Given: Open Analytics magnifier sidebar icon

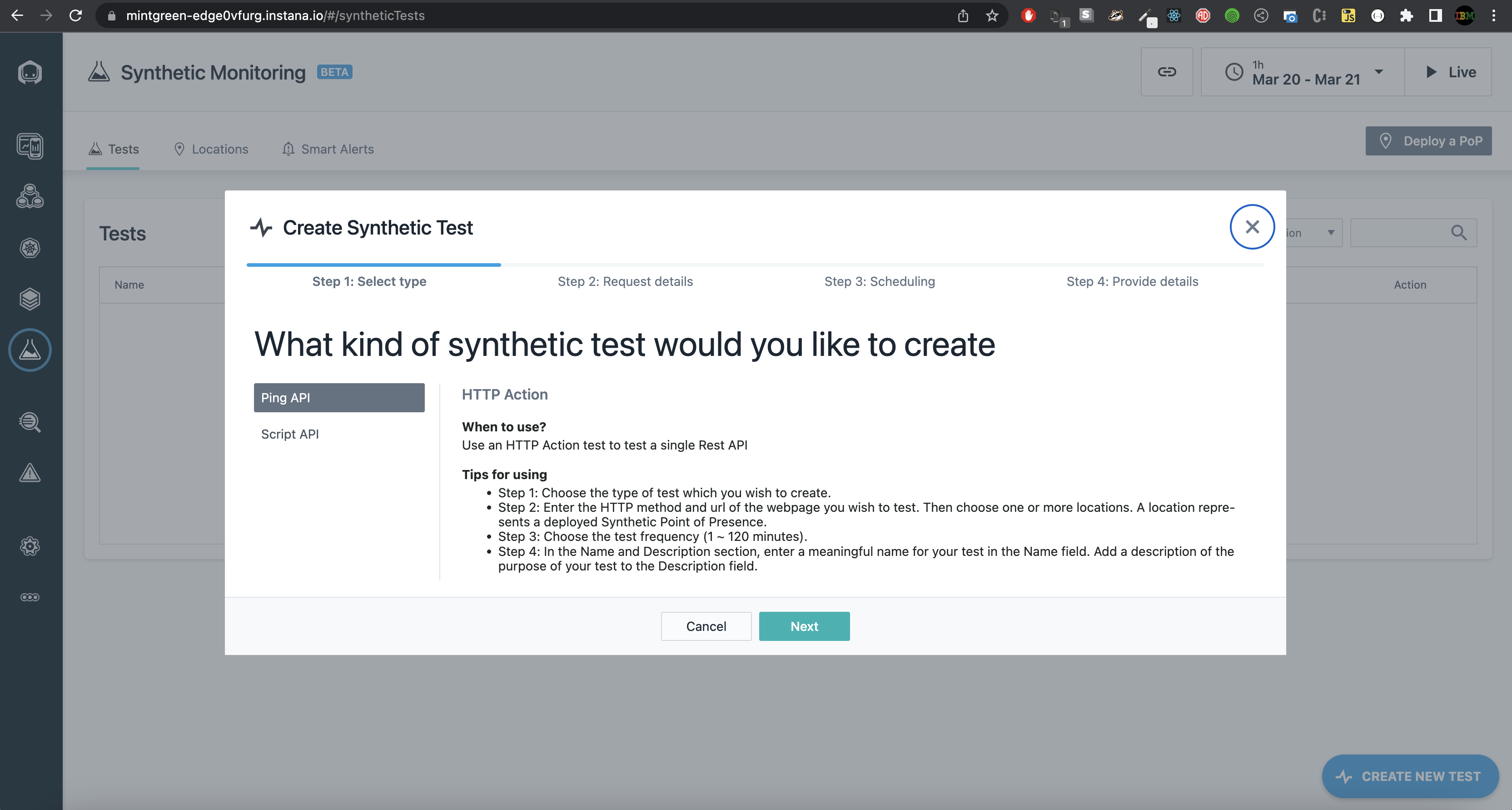Looking at the screenshot, I should [30, 422].
